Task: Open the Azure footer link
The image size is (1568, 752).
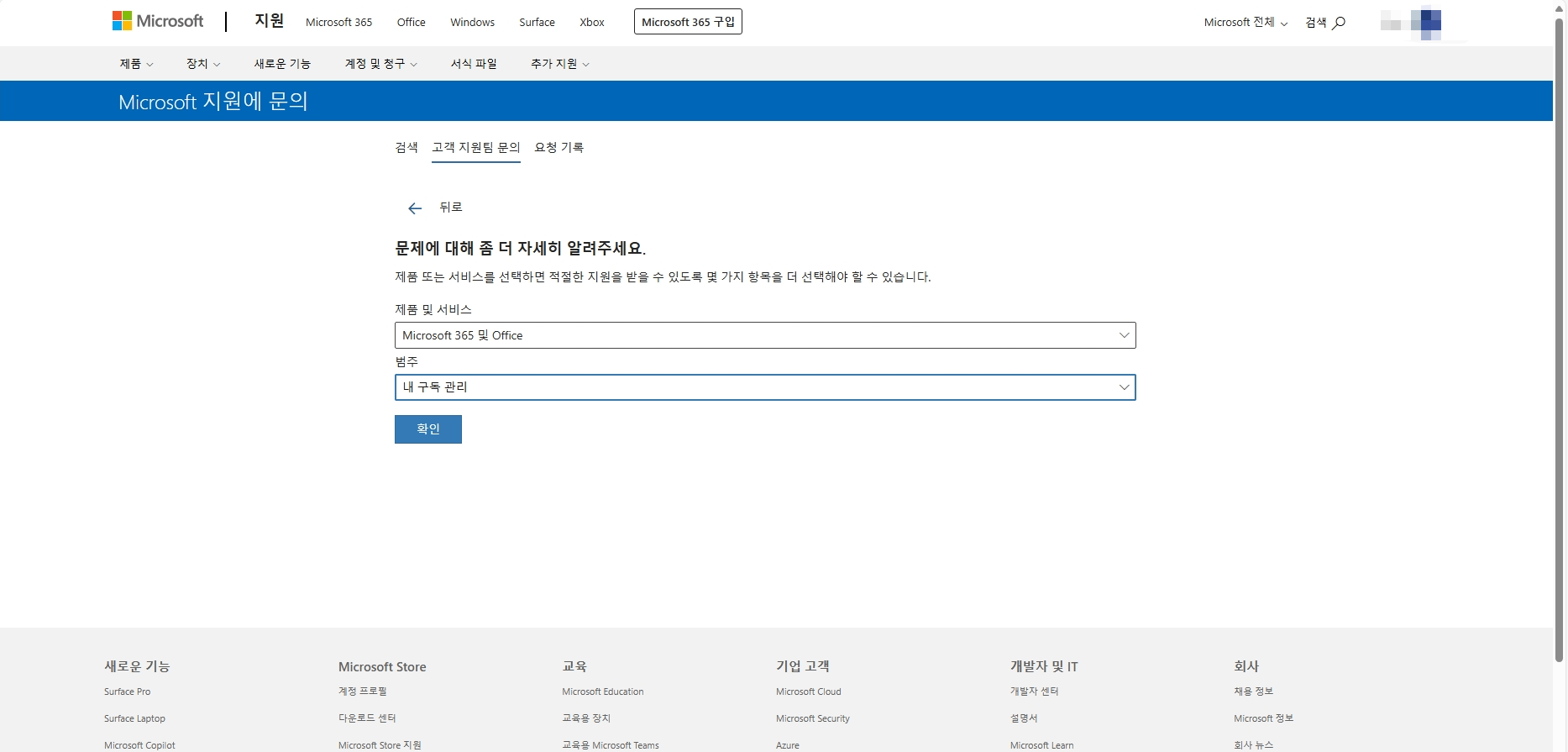Action: tap(788, 745)
